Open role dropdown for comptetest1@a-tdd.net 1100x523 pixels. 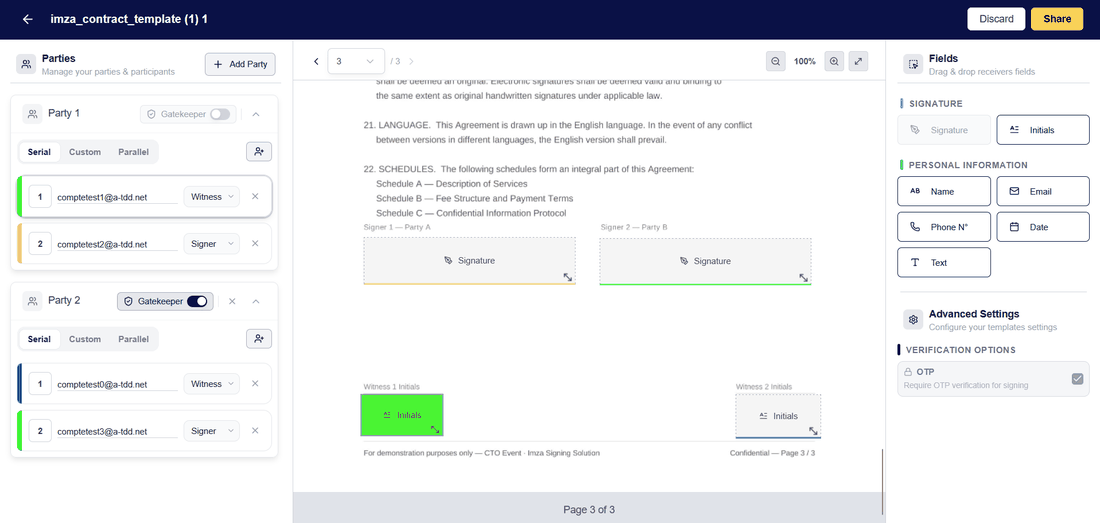(x=212, y=196)
